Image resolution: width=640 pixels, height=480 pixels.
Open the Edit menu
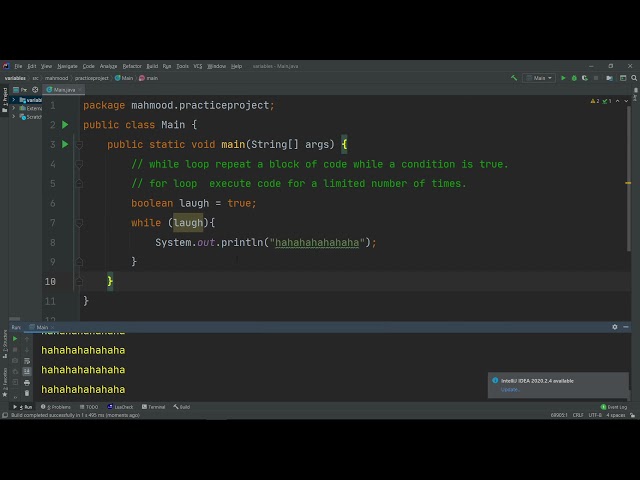[x=32, y=66]
